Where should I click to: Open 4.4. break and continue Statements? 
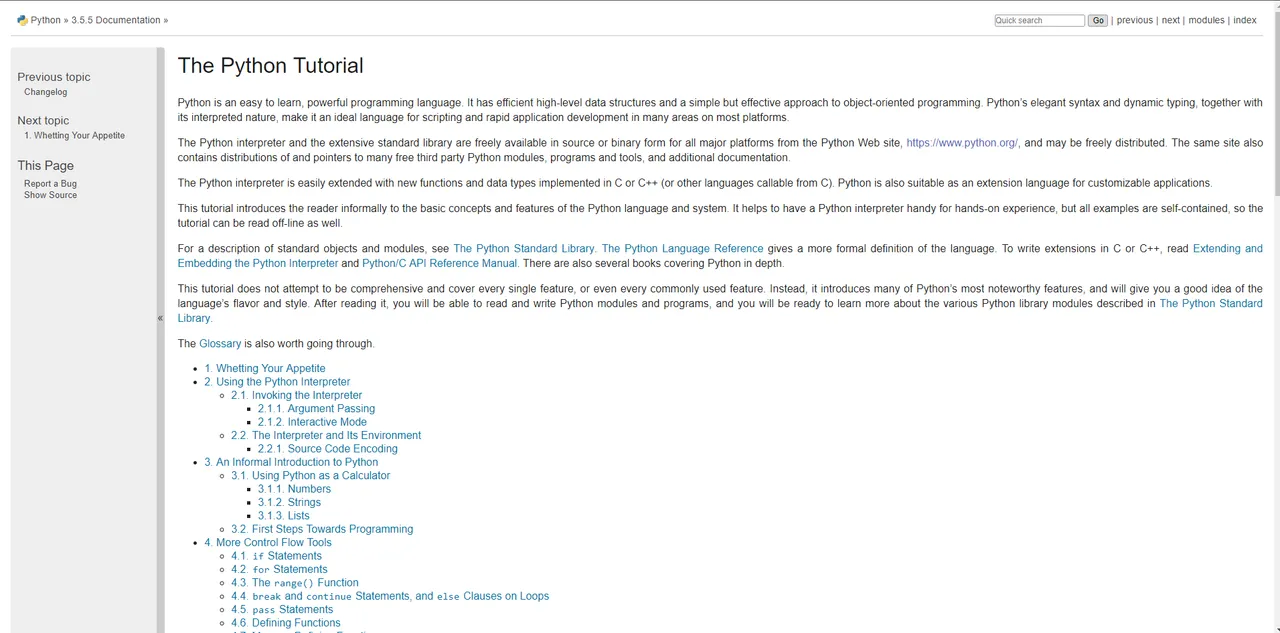pyautogui.click(x=390, y=596)
